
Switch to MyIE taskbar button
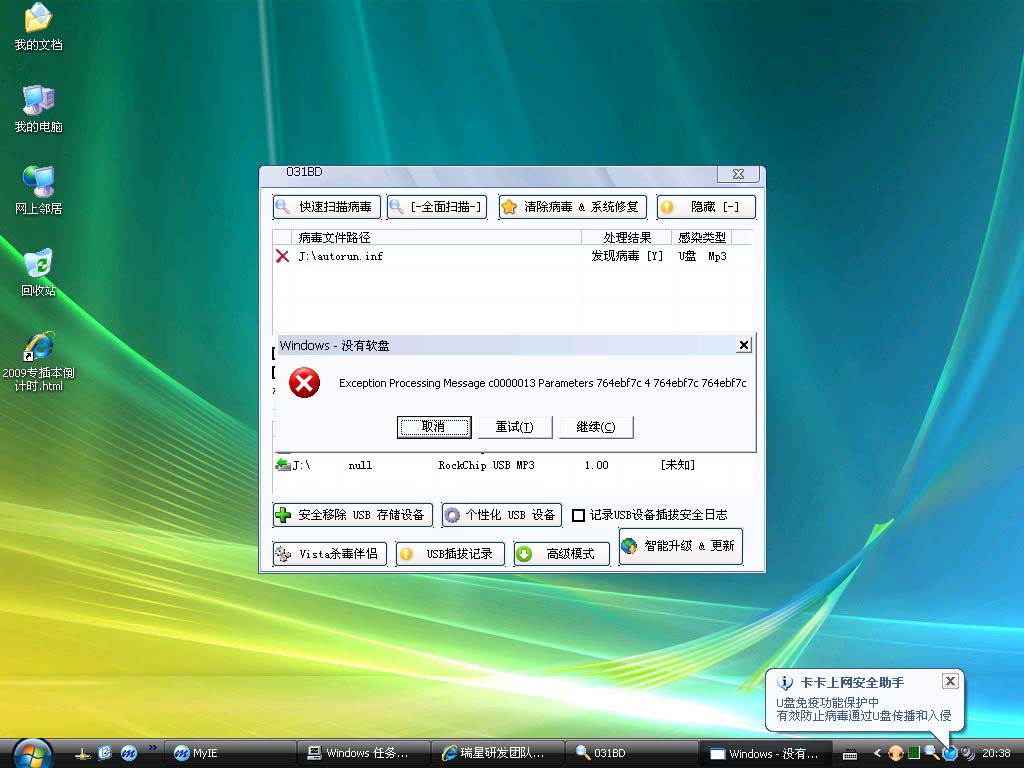point(230,754)
